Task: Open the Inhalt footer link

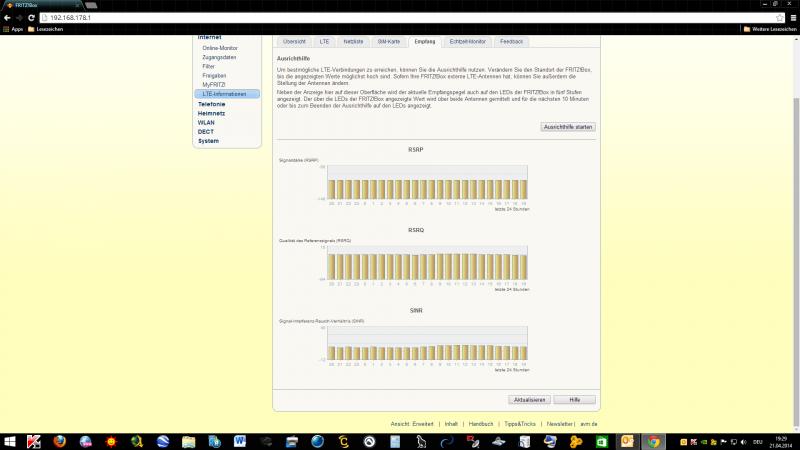Action: (451, 424)
